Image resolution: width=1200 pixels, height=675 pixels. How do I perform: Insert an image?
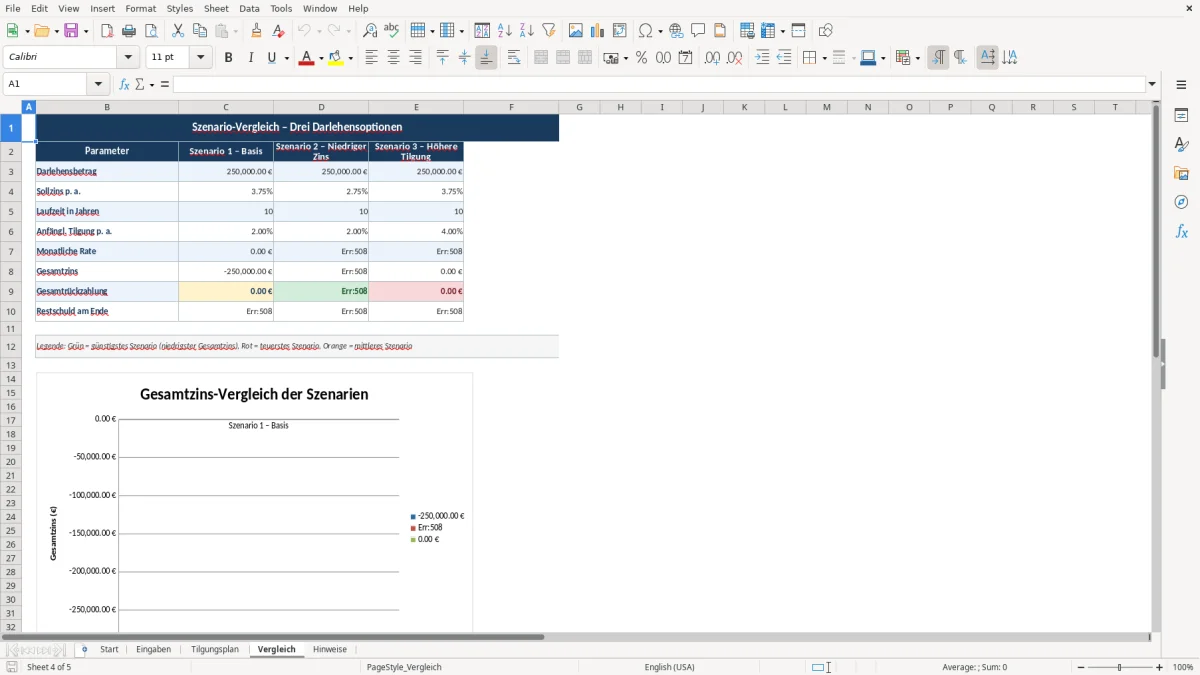(x=576, y=31)
